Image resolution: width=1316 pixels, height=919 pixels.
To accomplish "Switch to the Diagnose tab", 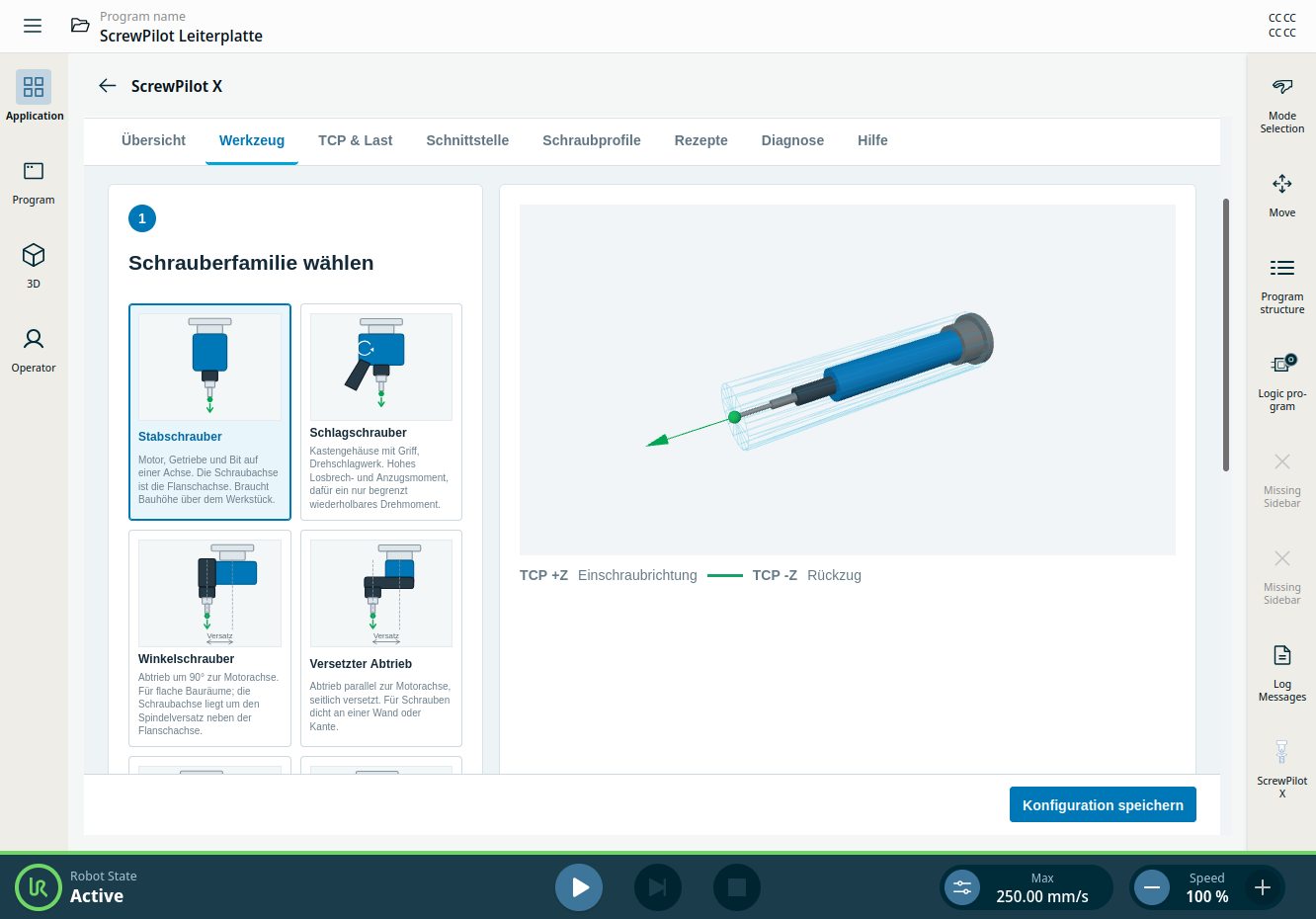I will click(x=792, y=140).
